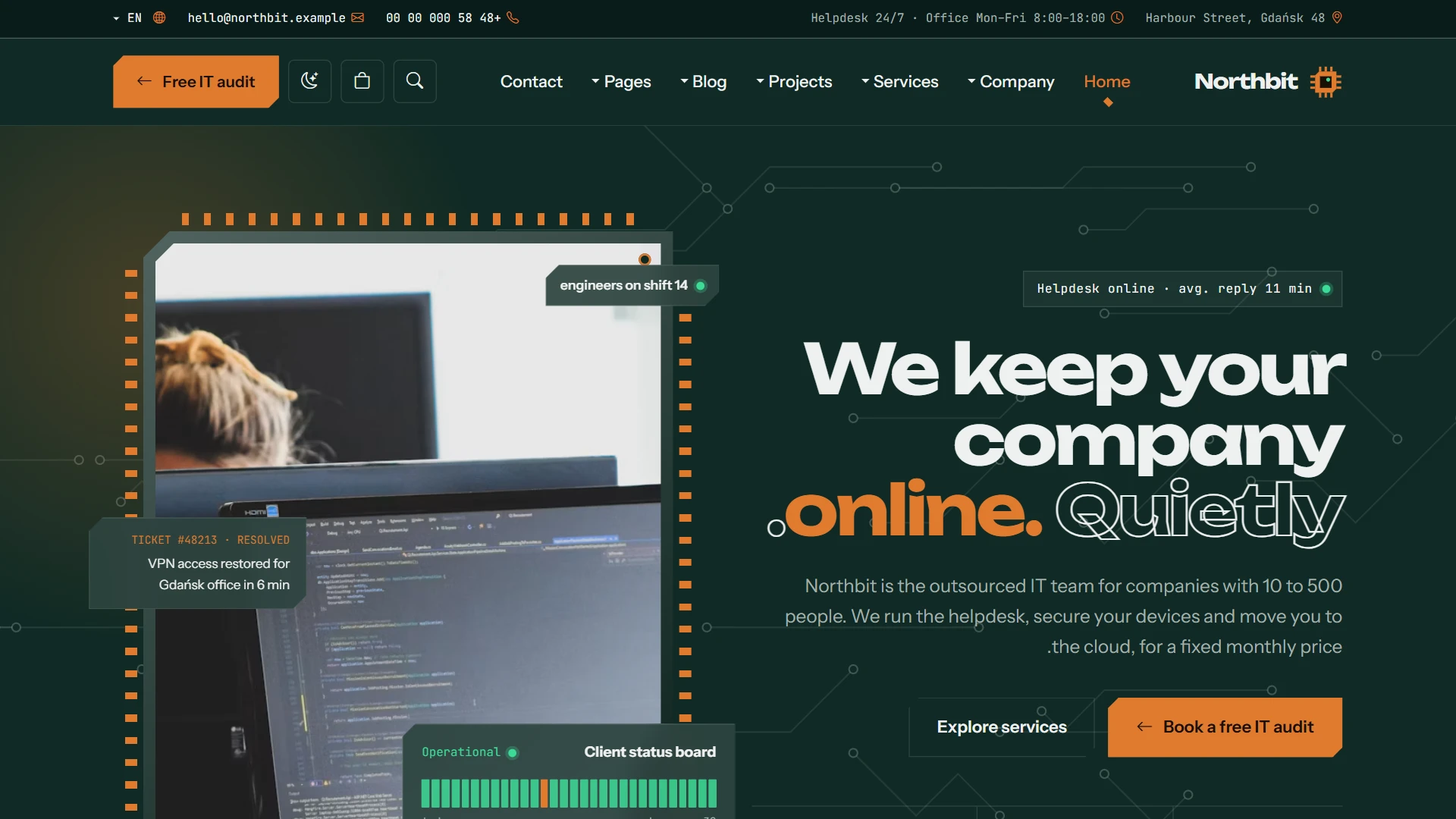Toggle dark mode moon icon
Screen dimensions: 1456x819
coord(309,81)
